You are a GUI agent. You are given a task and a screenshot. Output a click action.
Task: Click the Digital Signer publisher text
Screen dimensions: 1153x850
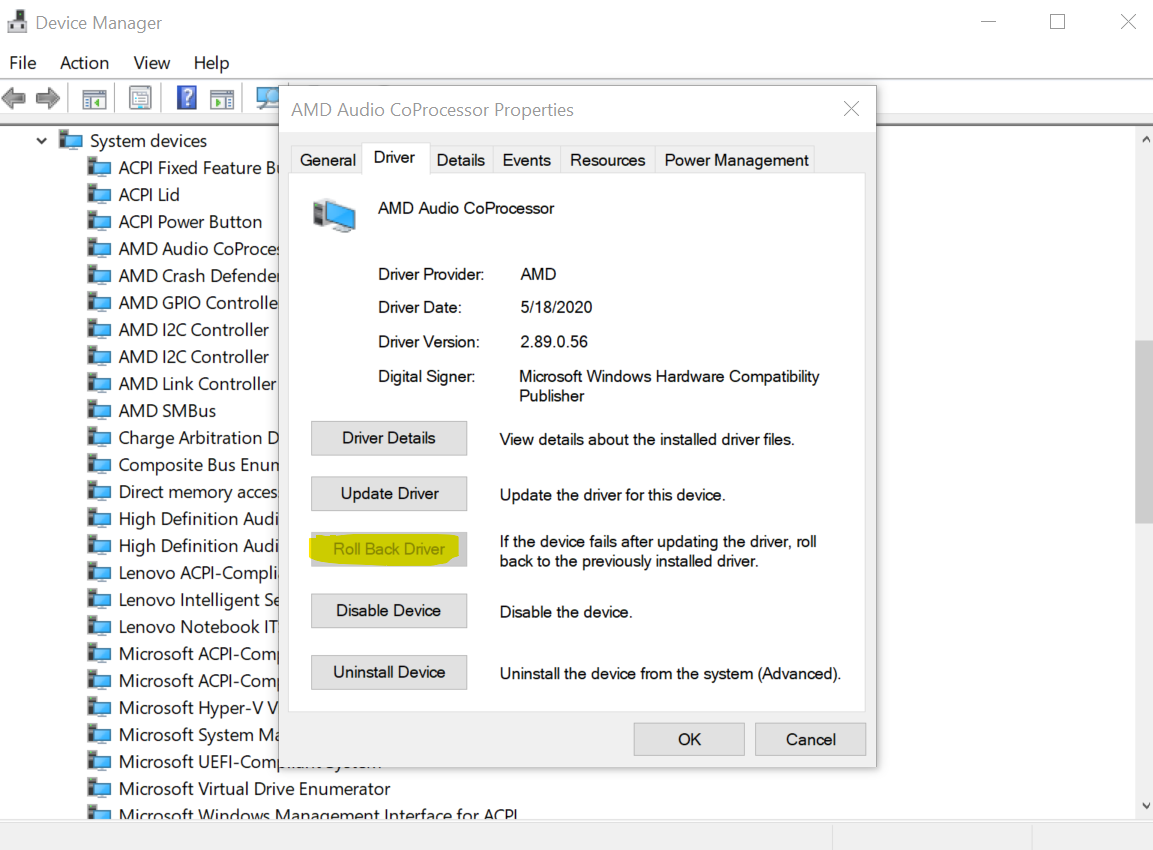pyautogui.click(x=669, y=386)
